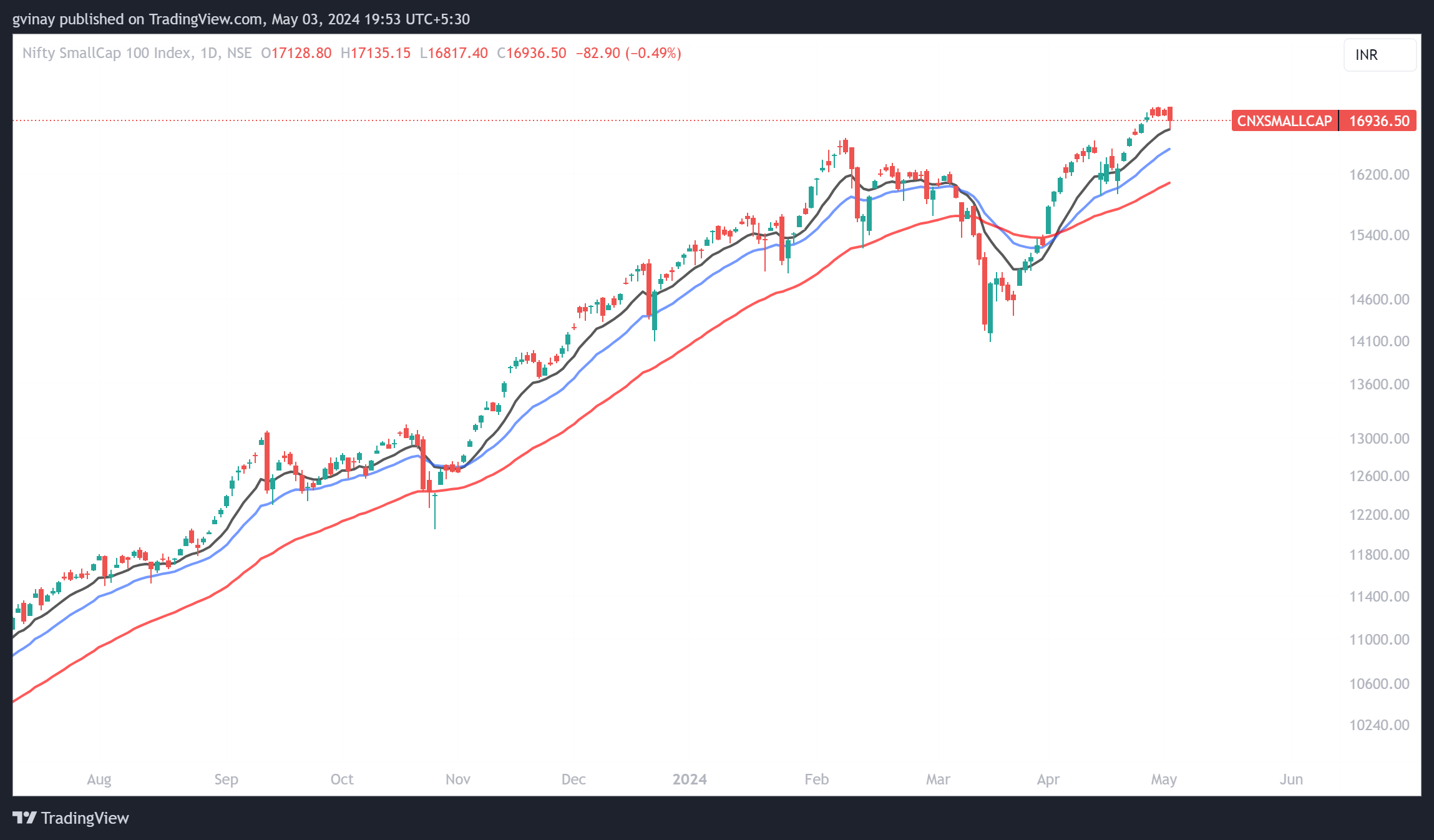Click the May label on time axis
The height and width of the screenshot is (840, 1434).
click(x=1164, y=779)
